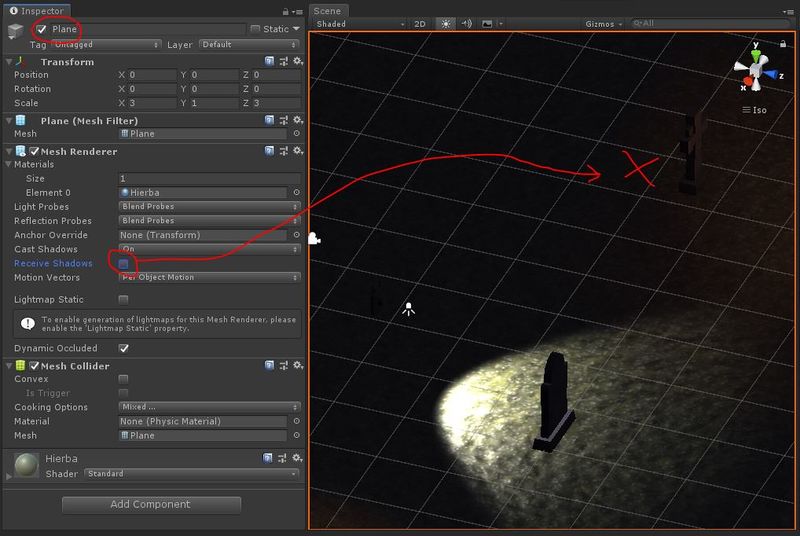The height and width of the screenshot is (536, 800).
Task: Toggle scene lighting sun icon
Action: (x=445, y=24)
